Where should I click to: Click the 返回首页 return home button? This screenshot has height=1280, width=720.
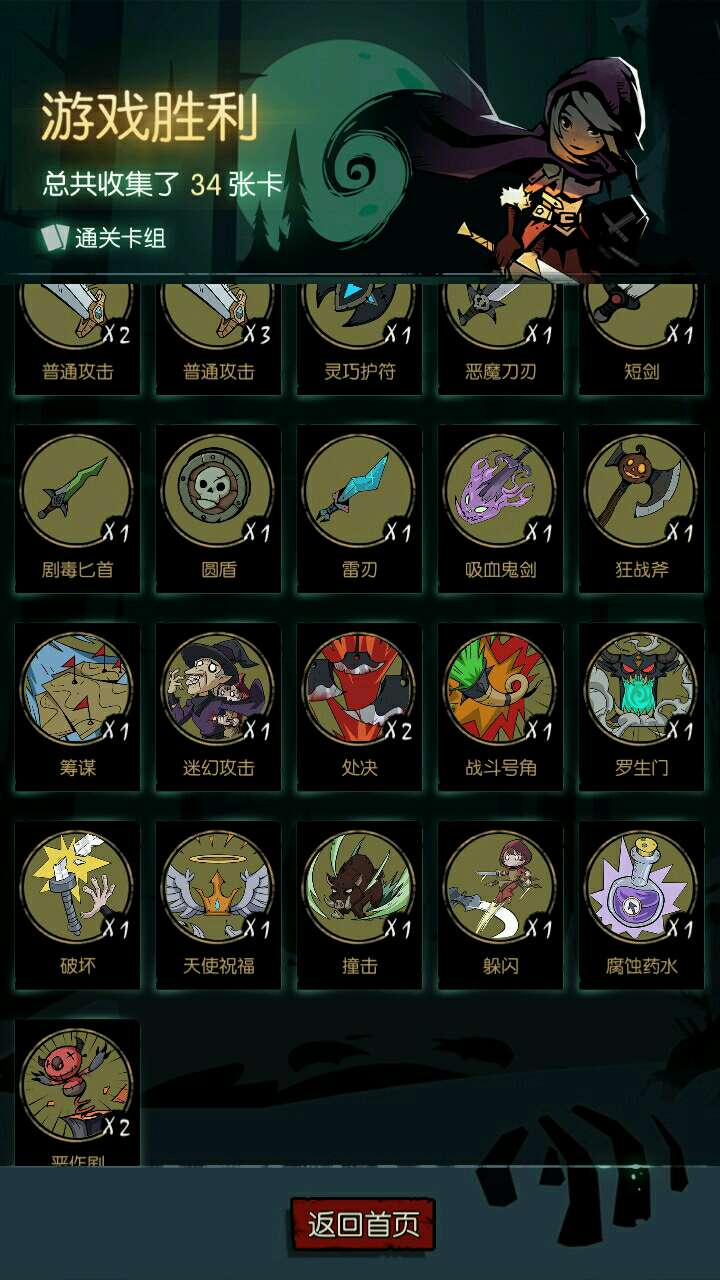(363, 1224)
